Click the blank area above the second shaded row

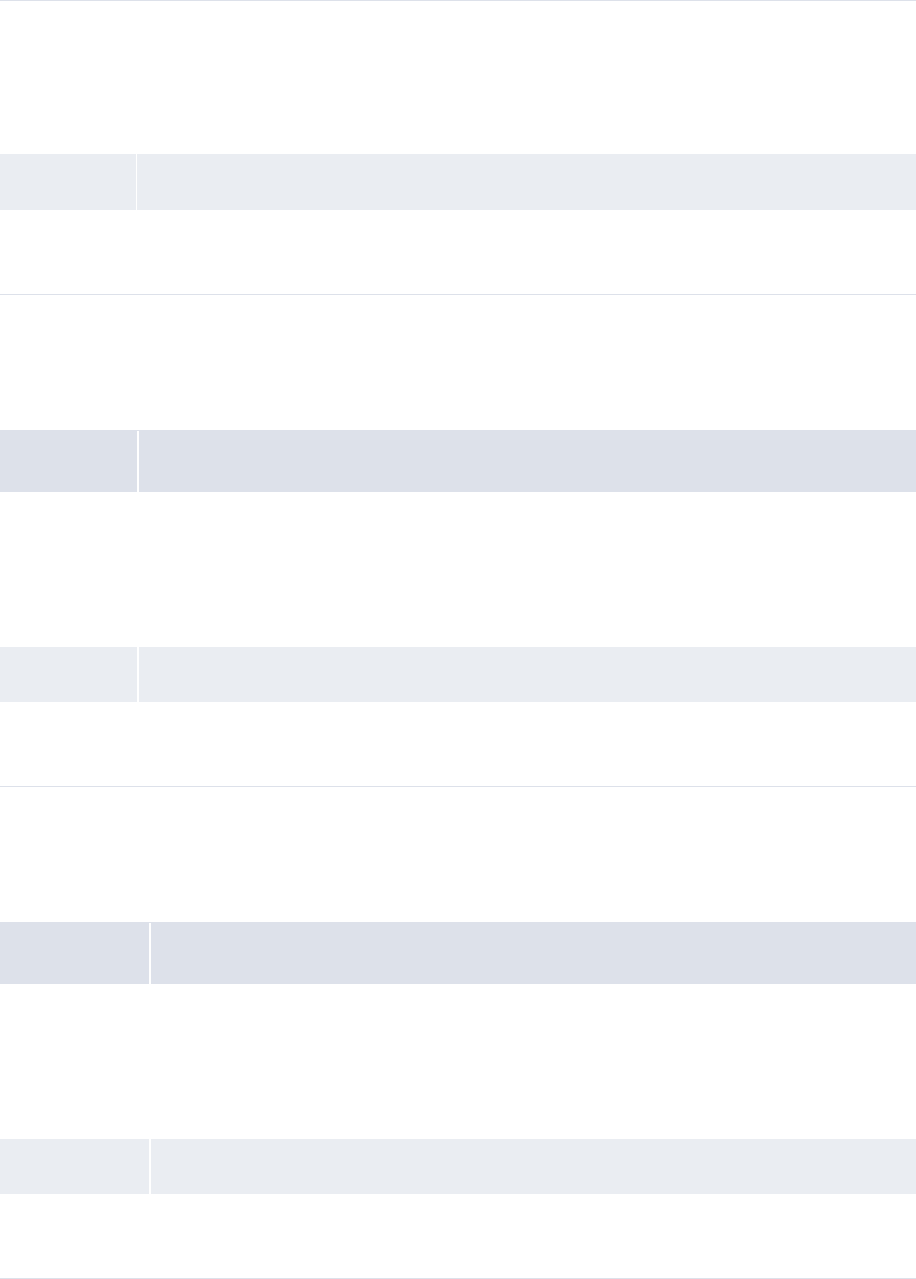[458, 362]
